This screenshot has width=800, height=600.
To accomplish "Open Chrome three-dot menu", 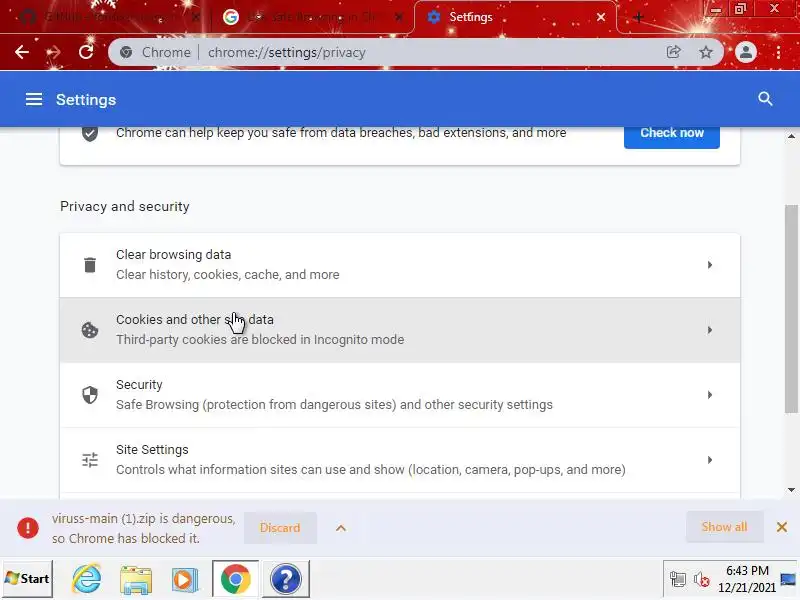I will tap(778, 52).
